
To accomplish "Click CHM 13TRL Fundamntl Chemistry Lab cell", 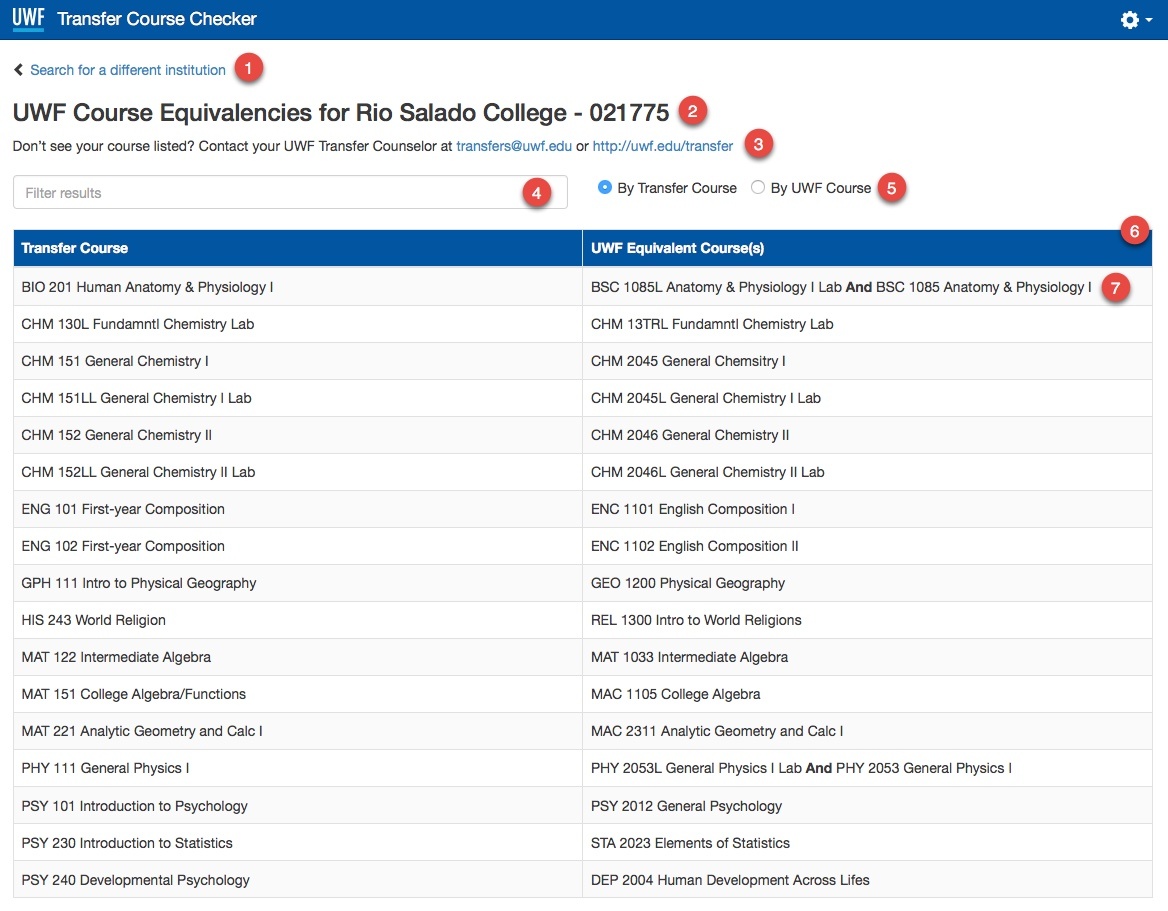I will [x=867, y=324].
